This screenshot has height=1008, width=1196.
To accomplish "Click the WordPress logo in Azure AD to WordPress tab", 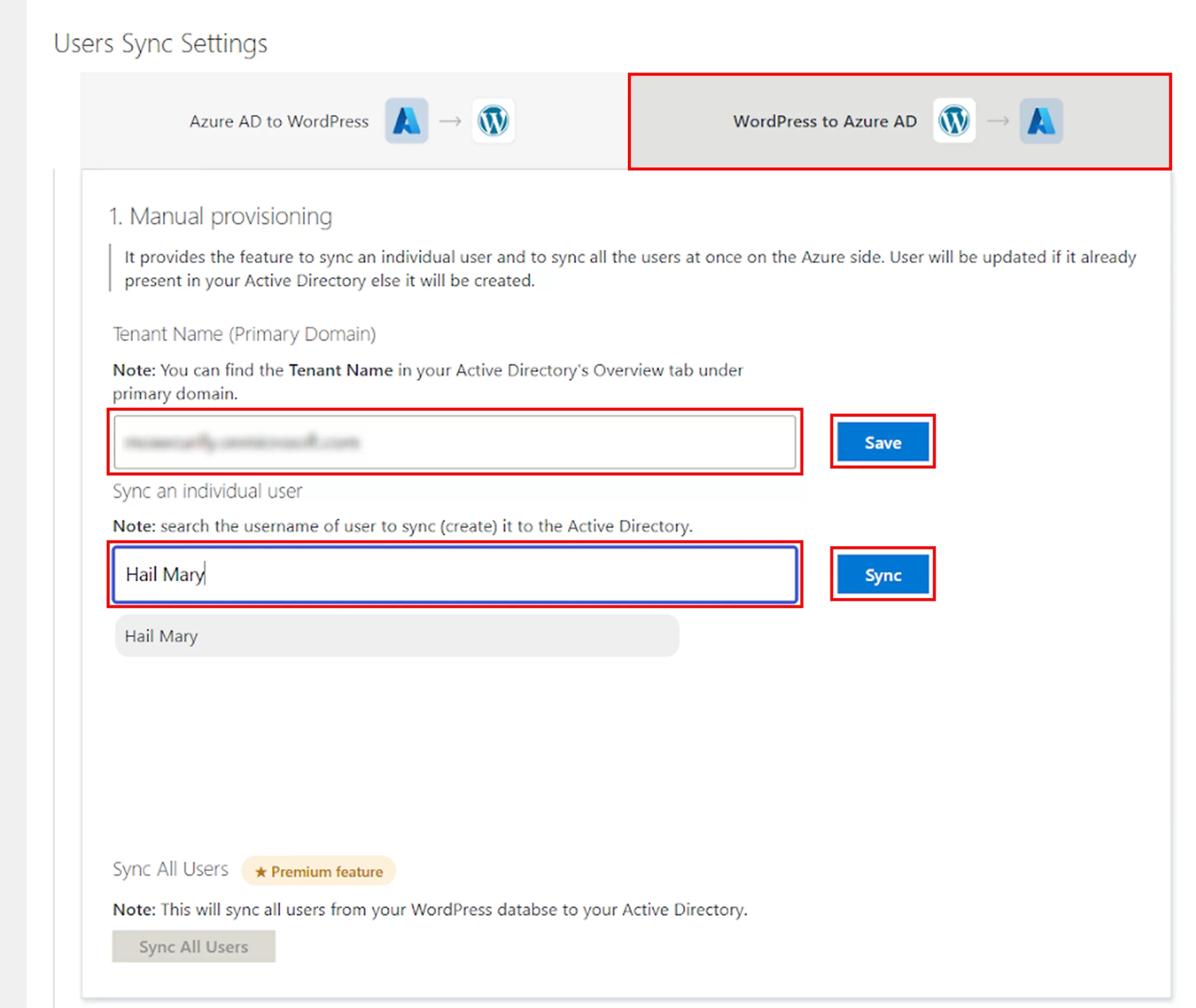I will tap(493, 121).
